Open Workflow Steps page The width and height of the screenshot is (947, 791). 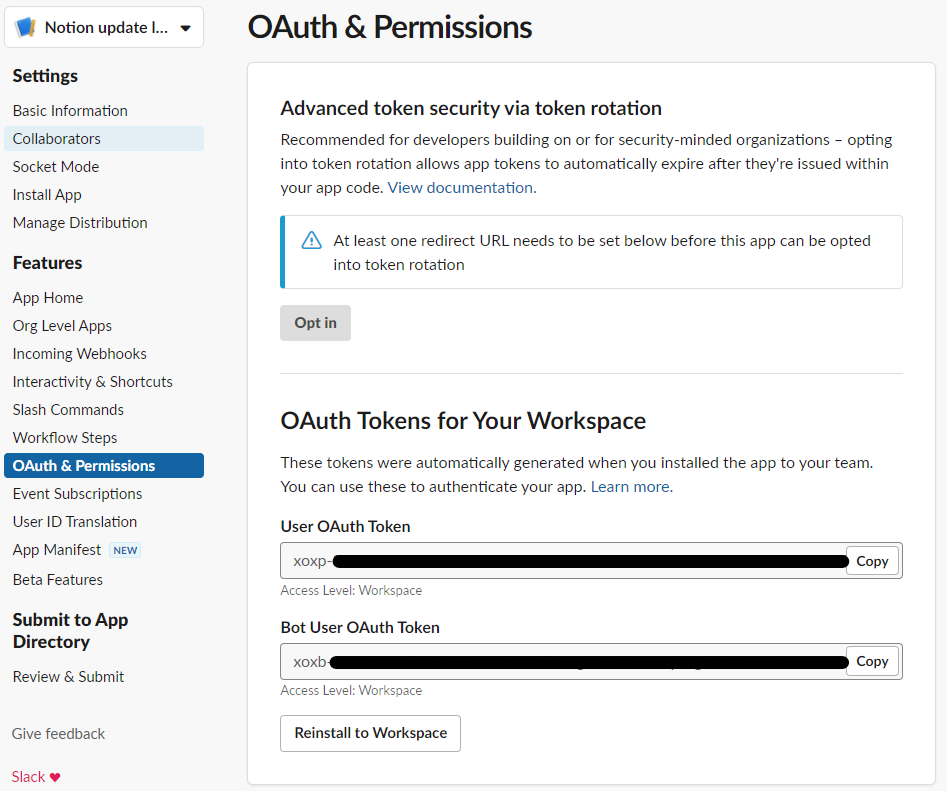[x=65, y=438]
